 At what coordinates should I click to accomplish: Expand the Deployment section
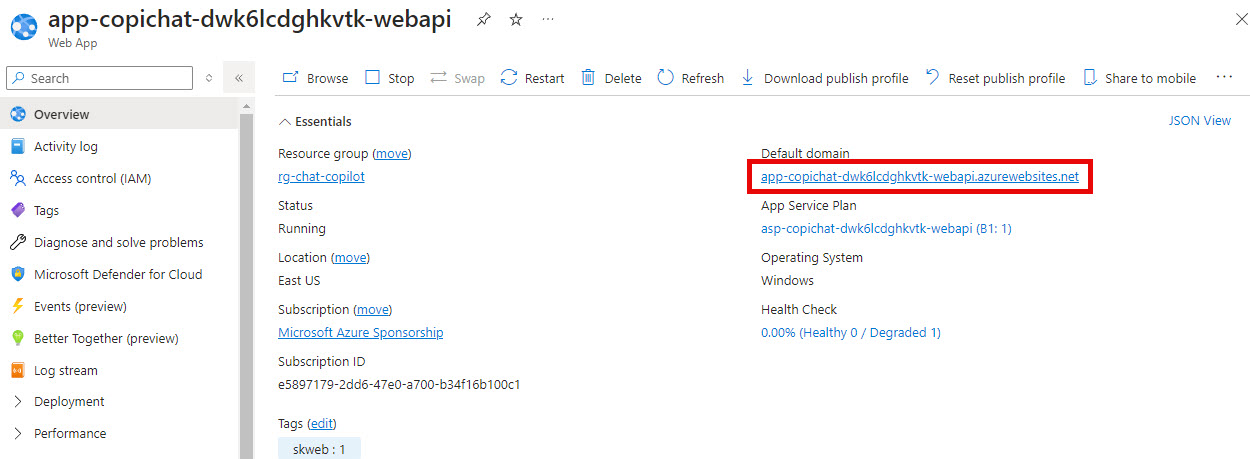(120, 401)
